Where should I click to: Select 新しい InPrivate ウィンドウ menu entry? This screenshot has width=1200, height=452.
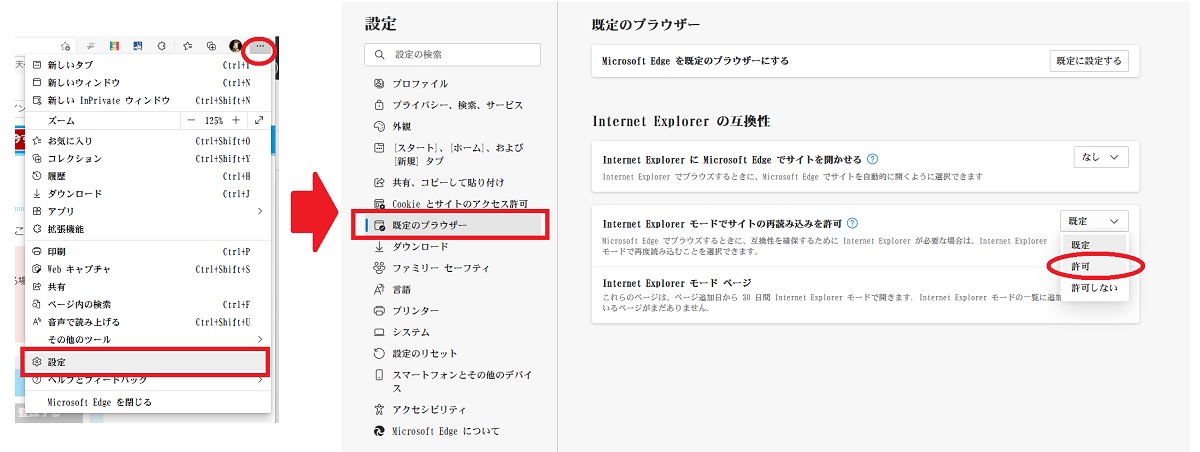[147, 100]
